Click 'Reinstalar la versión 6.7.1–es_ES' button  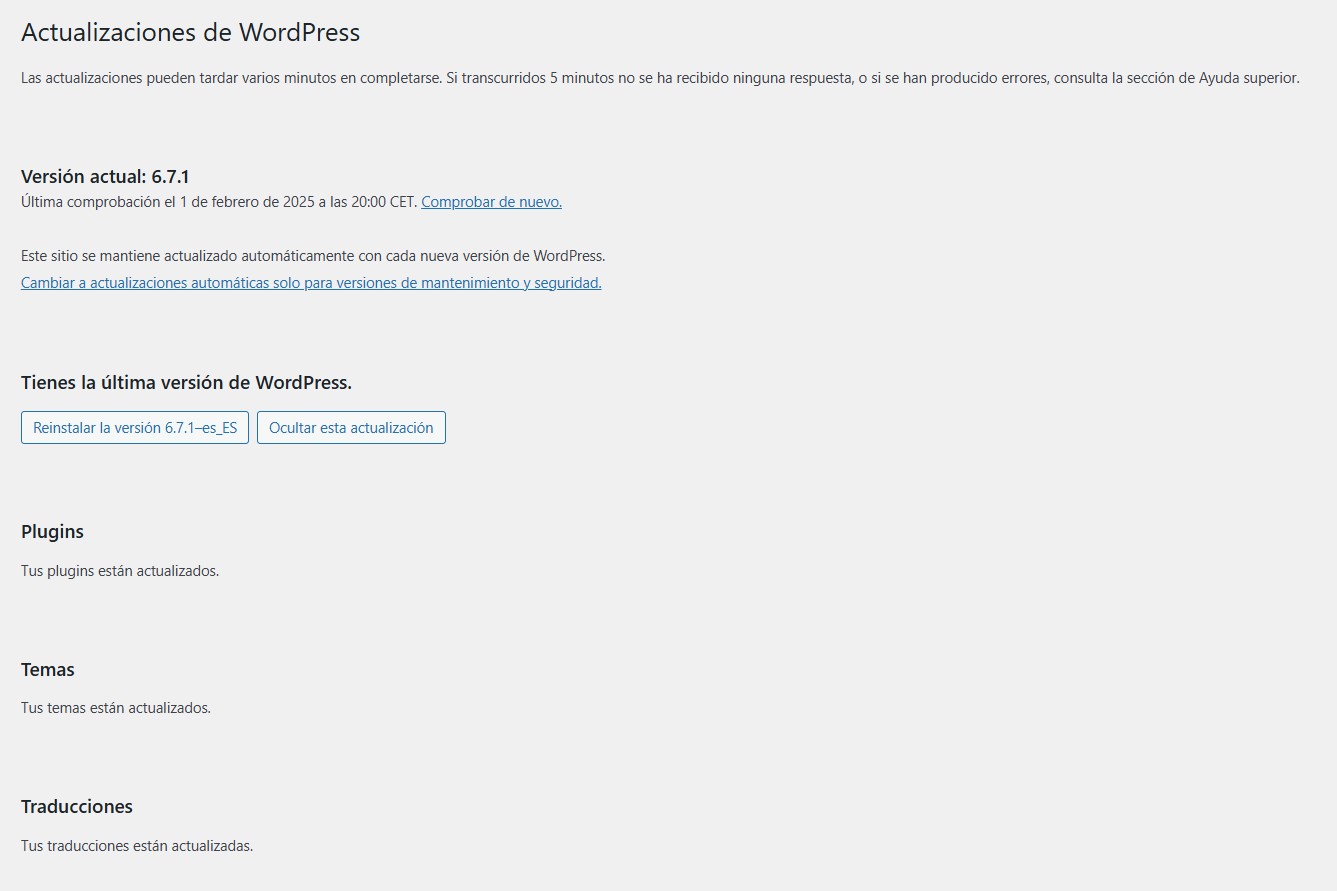tap(135, 427)
